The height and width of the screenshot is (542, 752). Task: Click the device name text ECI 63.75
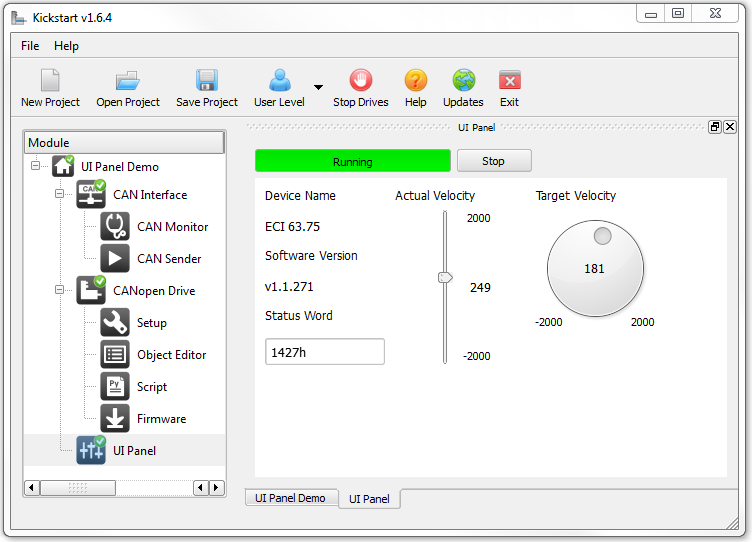coord(292,226)
